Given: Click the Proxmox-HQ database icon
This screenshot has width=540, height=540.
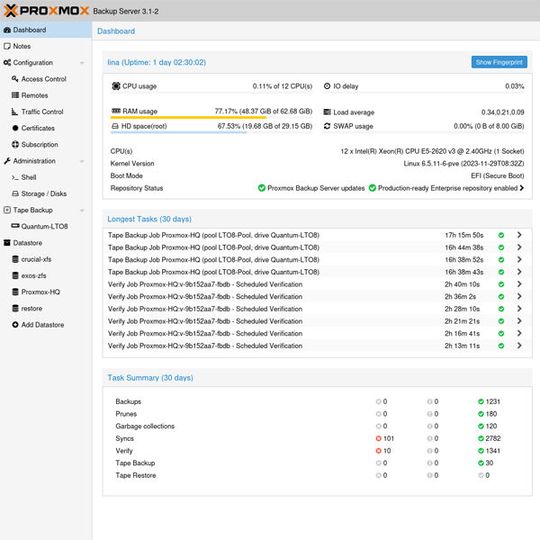Looking at the screenshot, I should click(15, 292).
